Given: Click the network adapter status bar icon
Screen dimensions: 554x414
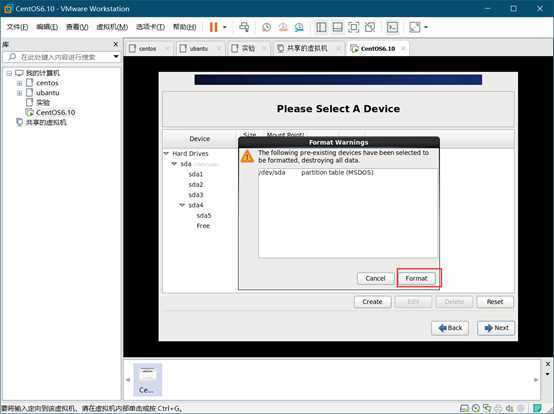Looking at the screenshot, I should pyautogui.click(x=487, y=409).
